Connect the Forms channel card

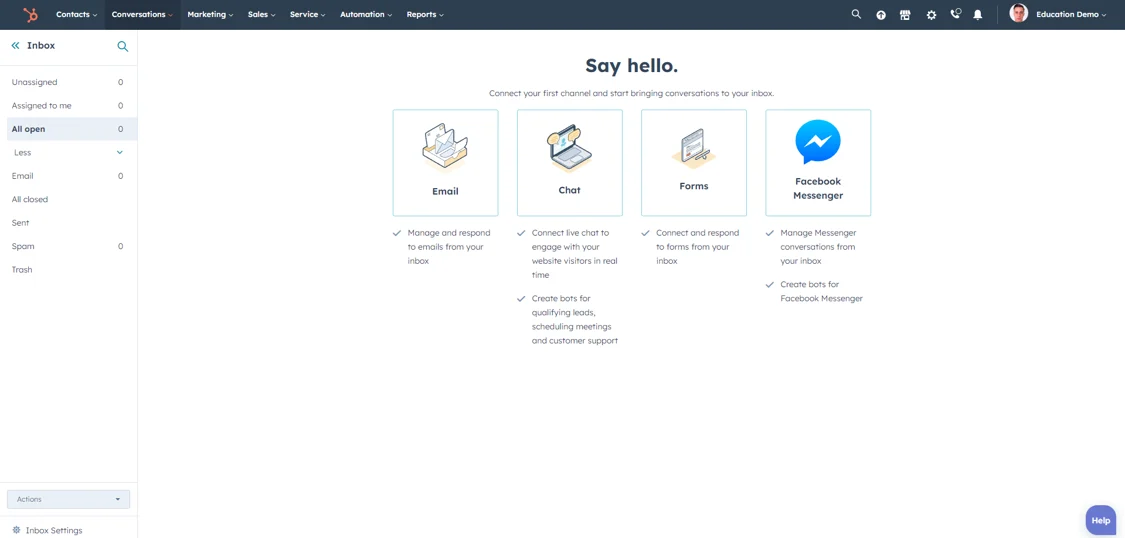click(x=694, y=163)
